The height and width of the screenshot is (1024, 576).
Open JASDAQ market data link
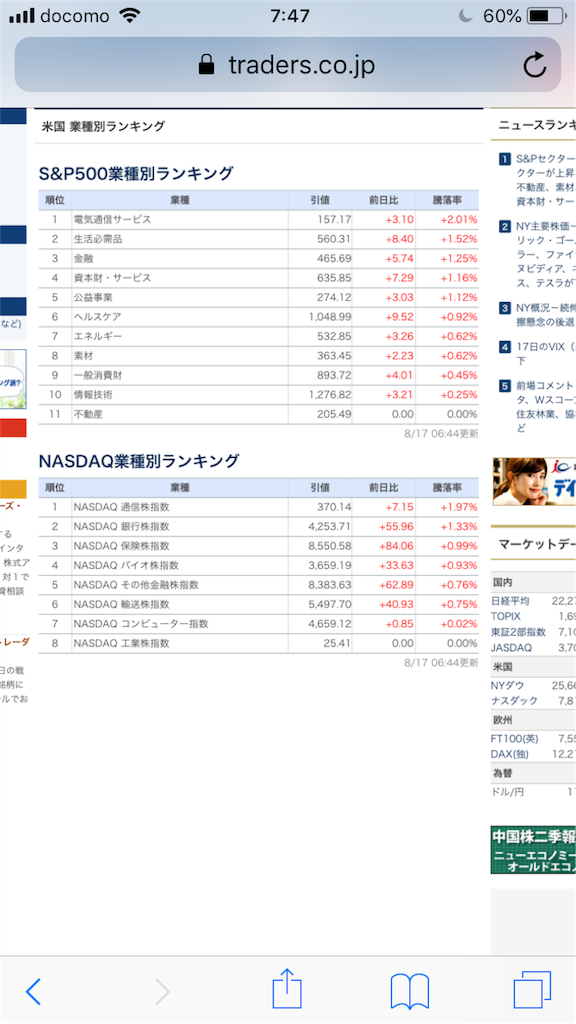(x=511, y=648)
